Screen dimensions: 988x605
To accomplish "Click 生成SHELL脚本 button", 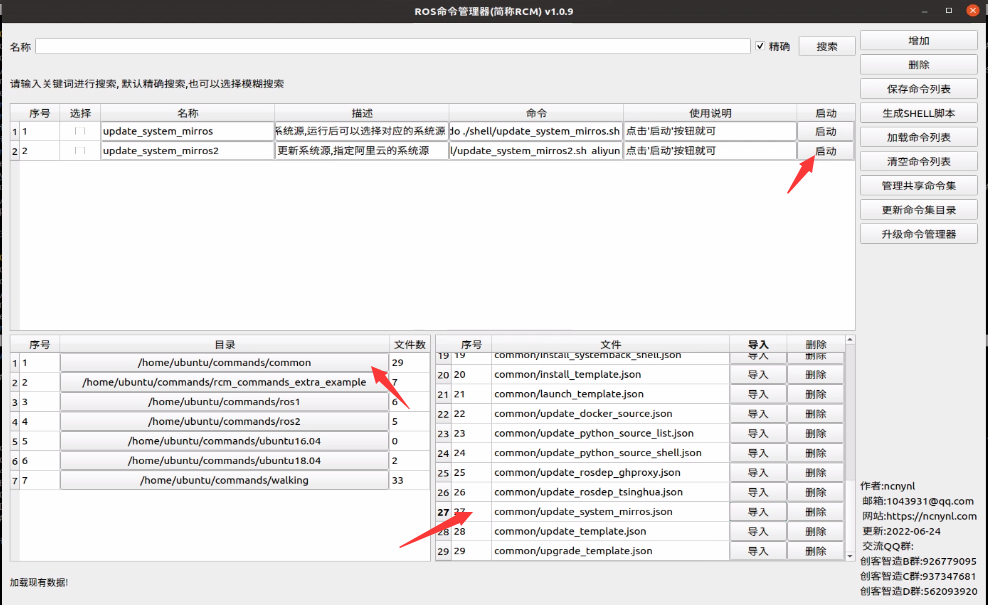I will pos(919,113).
